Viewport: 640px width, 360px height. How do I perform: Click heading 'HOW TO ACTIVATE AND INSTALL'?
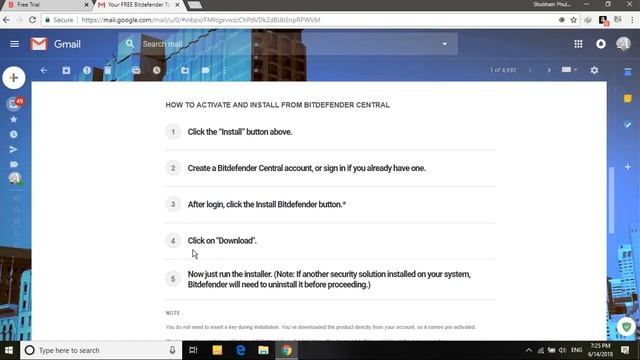tap(278, 105)
